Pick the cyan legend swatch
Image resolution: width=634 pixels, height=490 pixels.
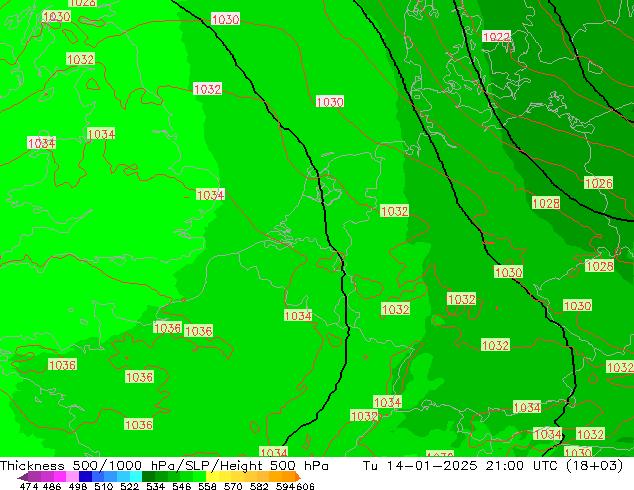pyautogui.click(x=136, y=477)
